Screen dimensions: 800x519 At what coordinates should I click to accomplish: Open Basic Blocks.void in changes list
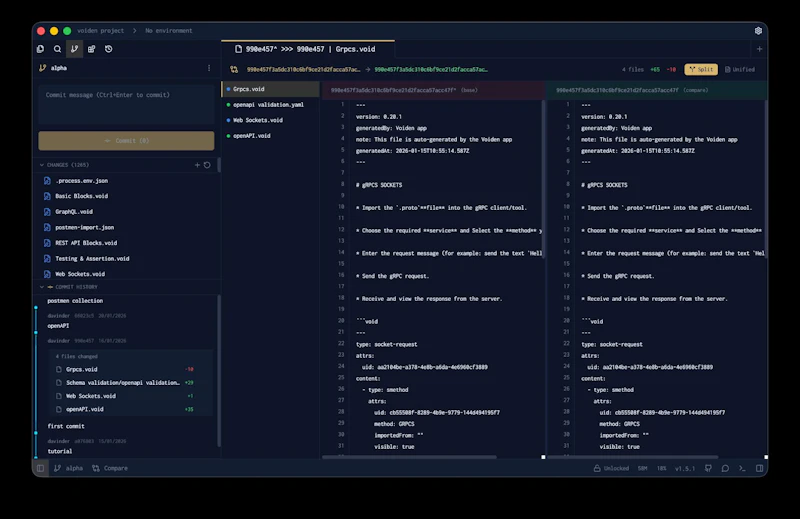click(x=82, y=196)
